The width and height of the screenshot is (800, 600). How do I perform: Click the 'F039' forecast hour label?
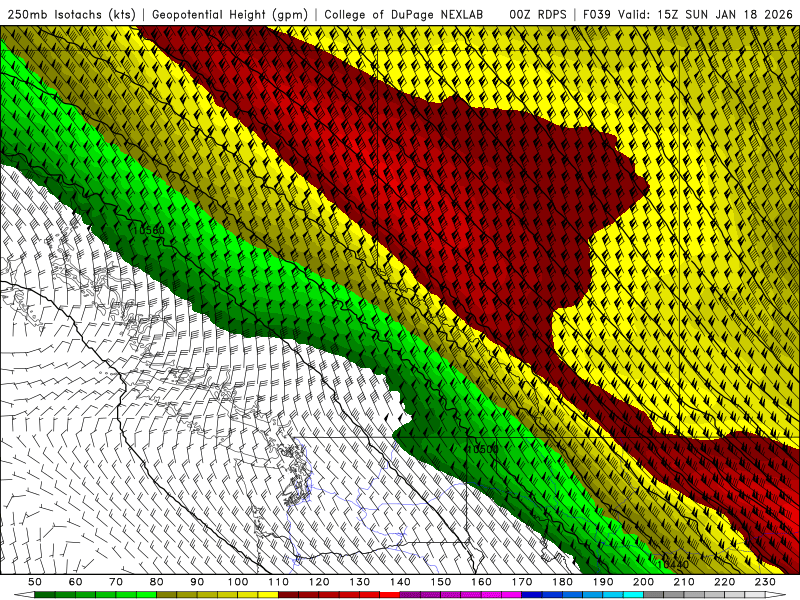tap(597, 15)
